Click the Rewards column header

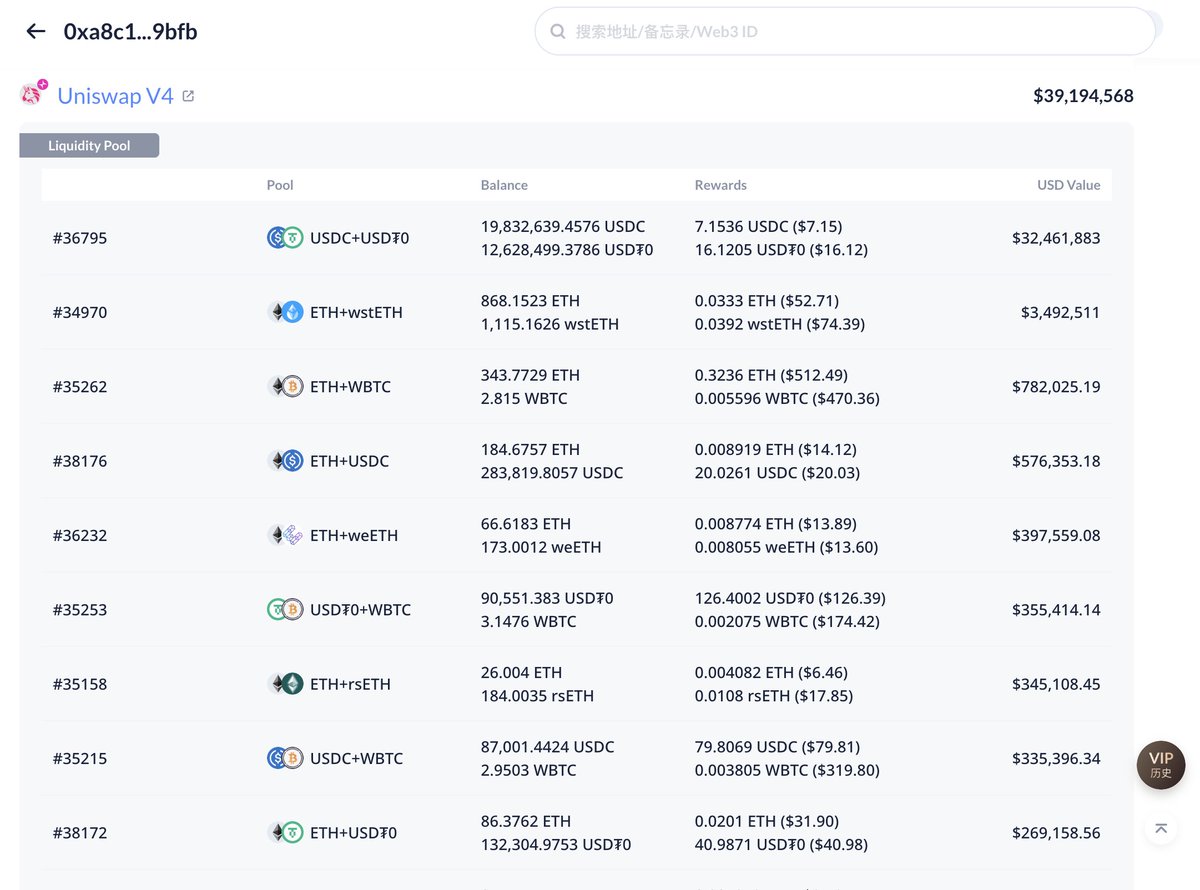pos(721,185)
